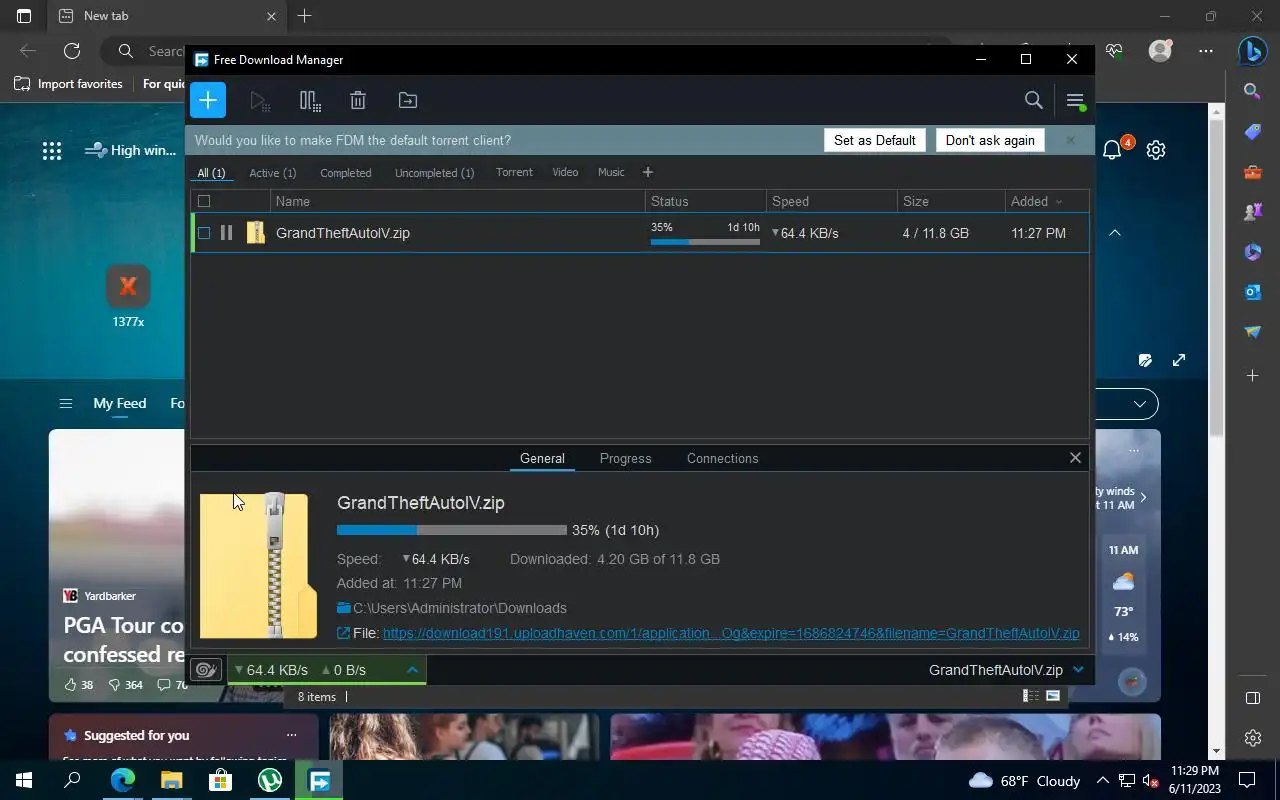Sort downloads by Status column

[x=706, y=201]
